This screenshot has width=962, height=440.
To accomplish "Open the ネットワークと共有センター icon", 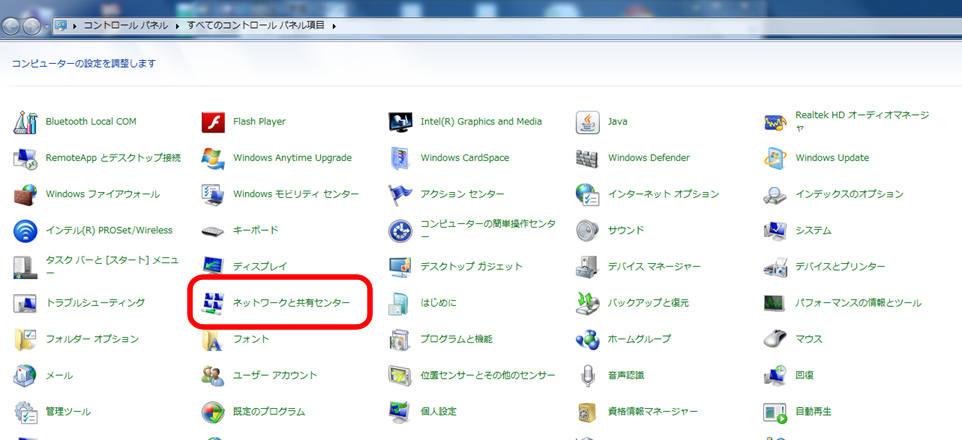I will (x=213, y=303).
